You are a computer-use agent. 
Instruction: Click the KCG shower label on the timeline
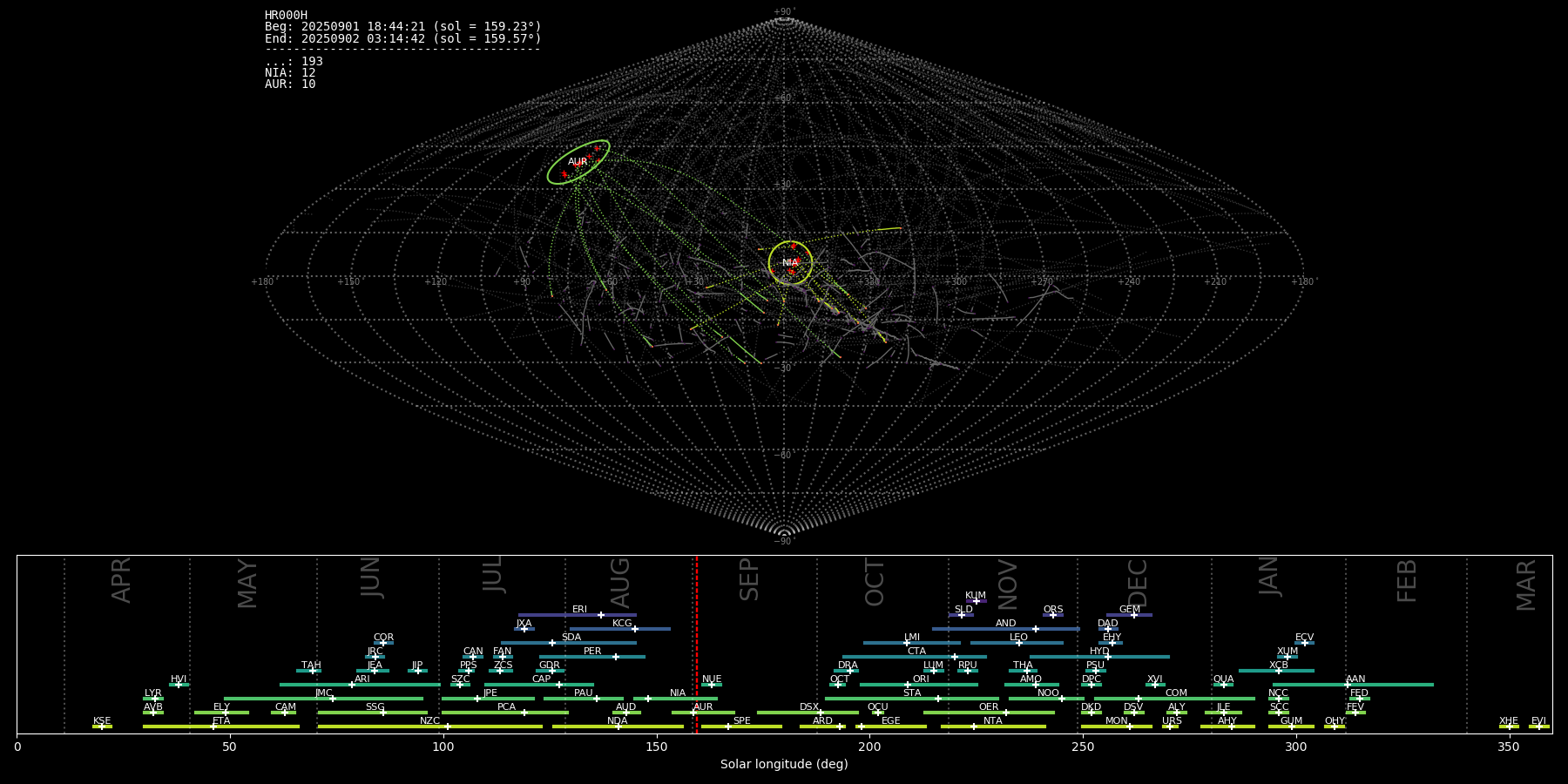(622, 623)
